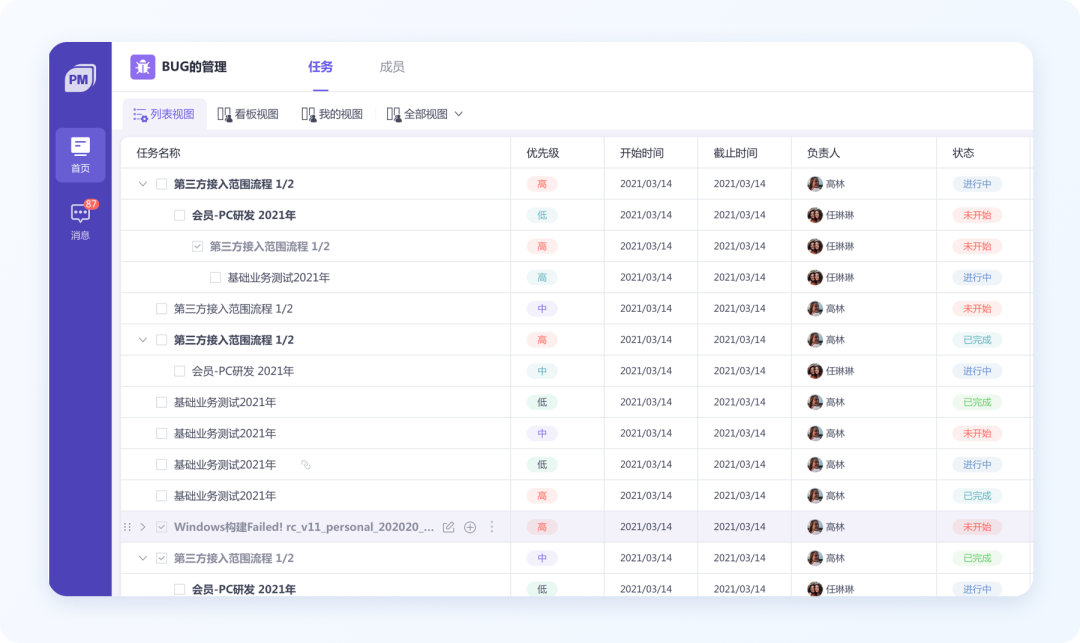
Task: Open 我的视图 view
Action: coord(332,114)
